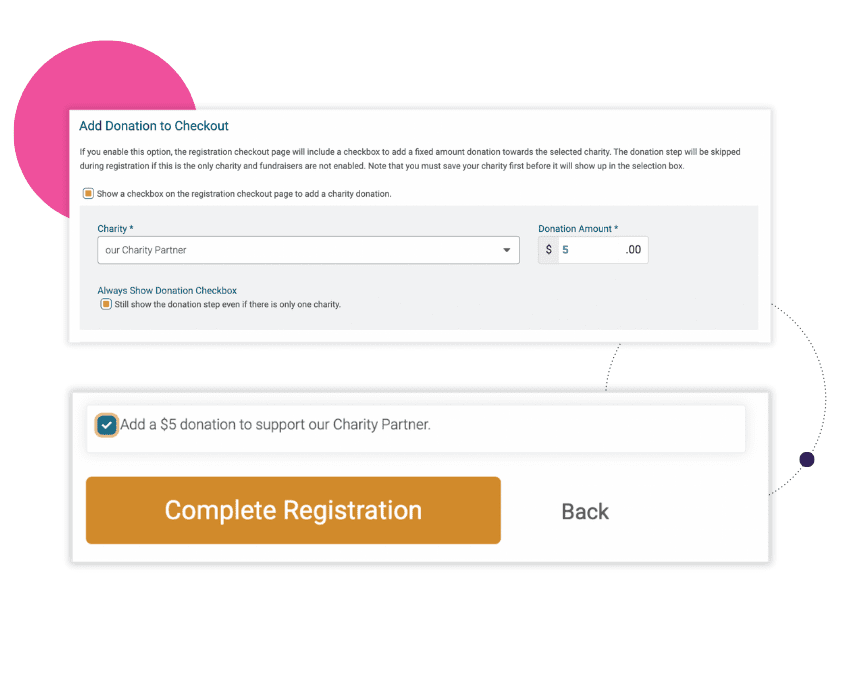
Task: Click the Add Donation to Checkout heading
Action: [x=154, y=126]
